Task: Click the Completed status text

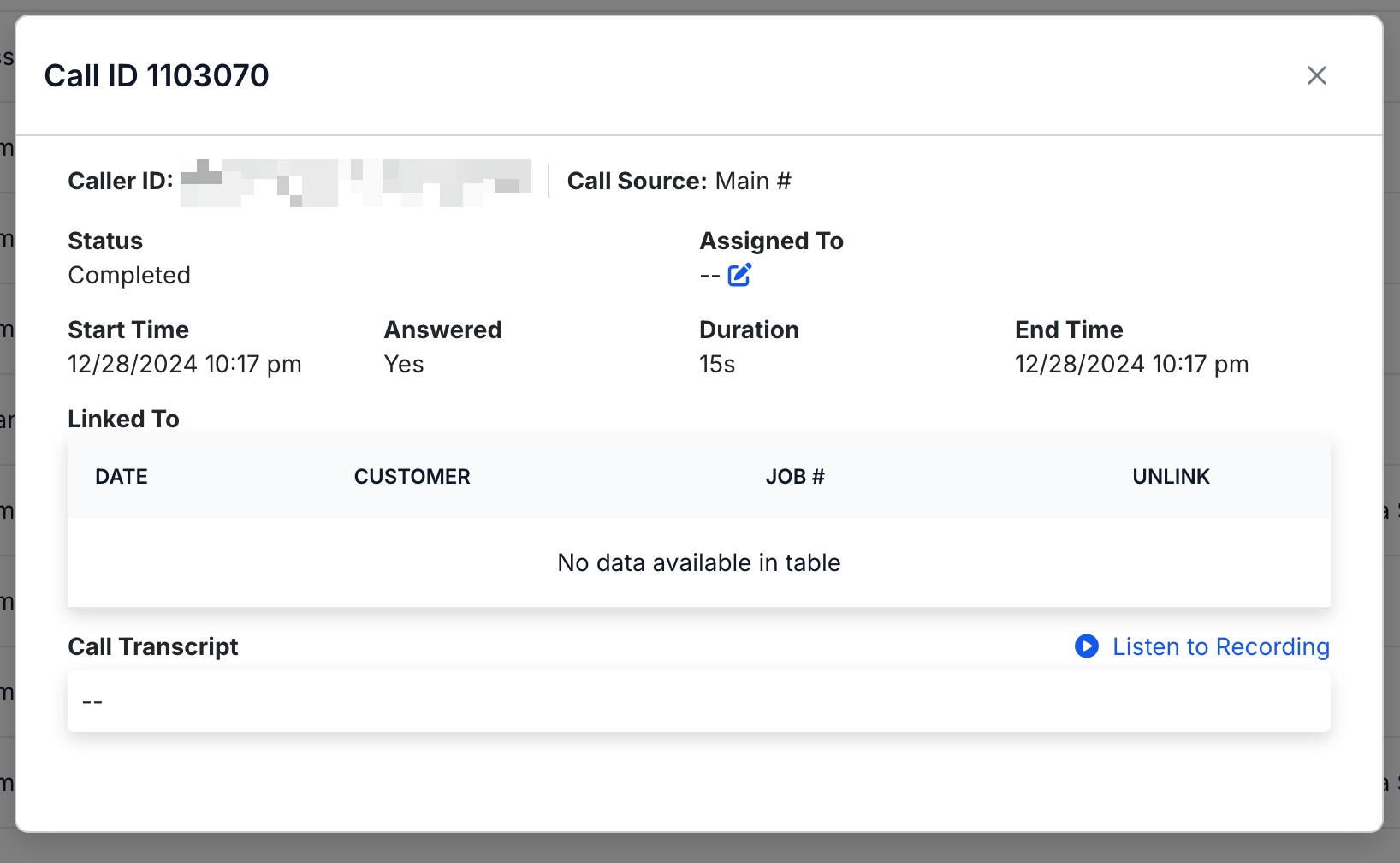Action: click(129, 275)
